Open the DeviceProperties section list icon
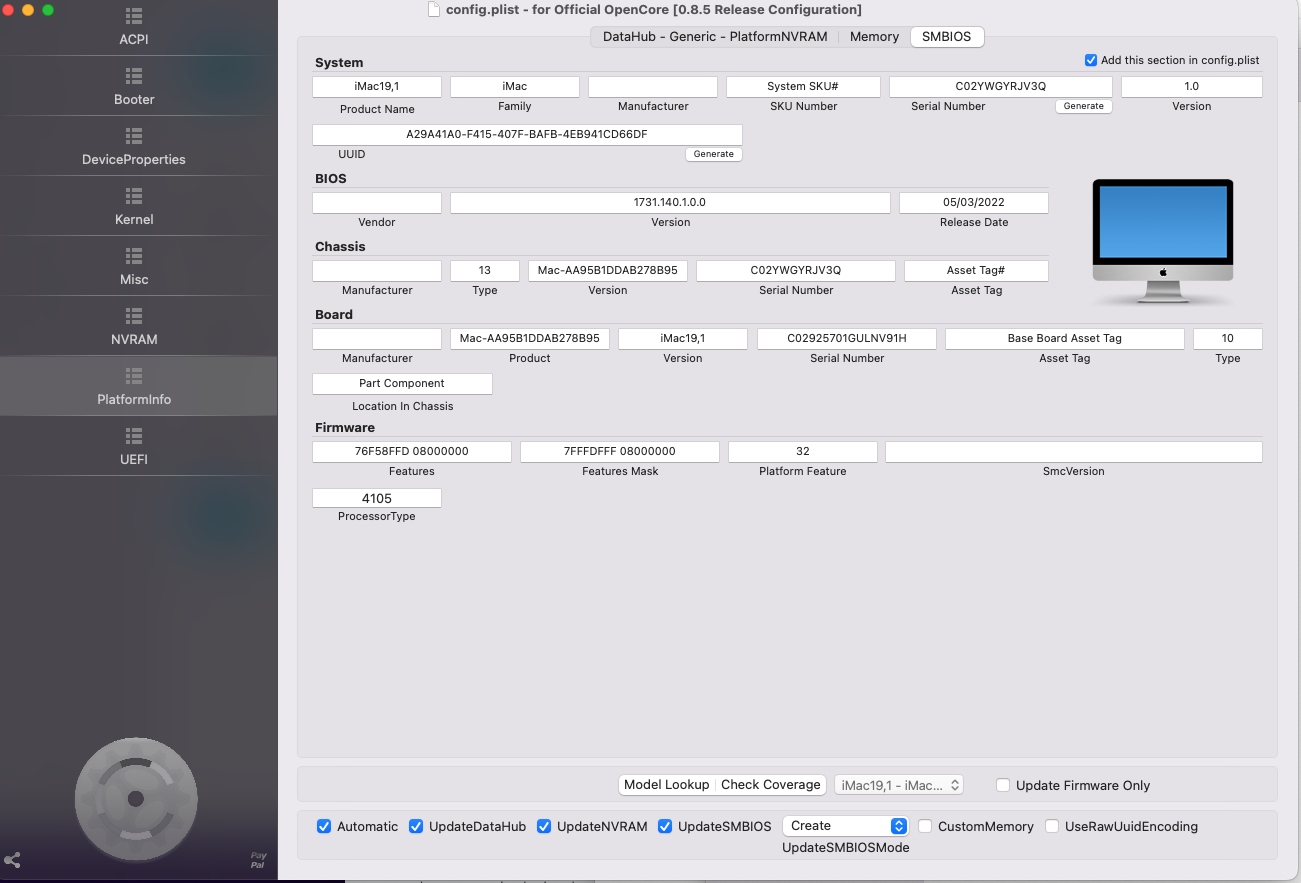The height and width of the screenshot is (883, 1301). tap(134, 136)
